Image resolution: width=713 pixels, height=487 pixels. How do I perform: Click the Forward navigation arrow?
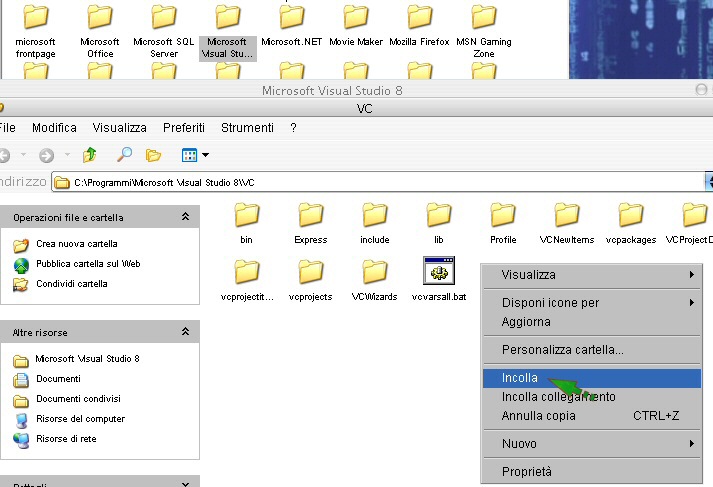point(46,156)
